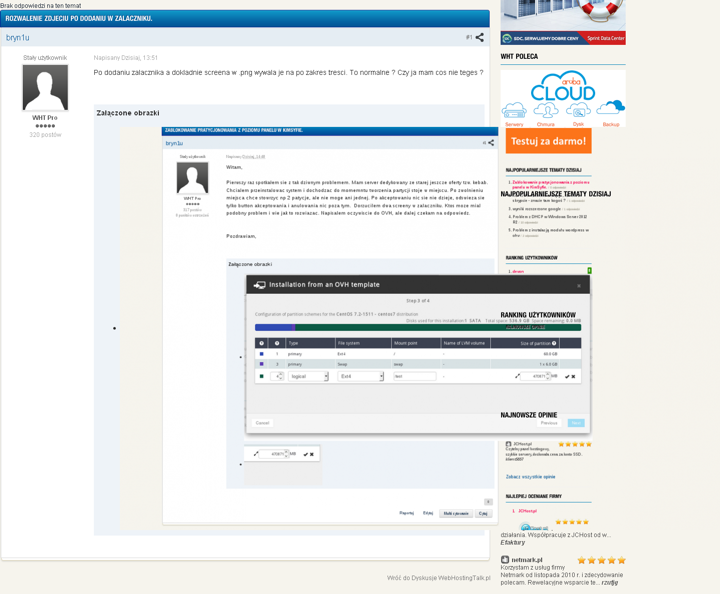Viewport: 720px width, 594px height.
Task: Open the pink top topic about partycjonowanie w Kimsyfie
Action: click(551, 185)
